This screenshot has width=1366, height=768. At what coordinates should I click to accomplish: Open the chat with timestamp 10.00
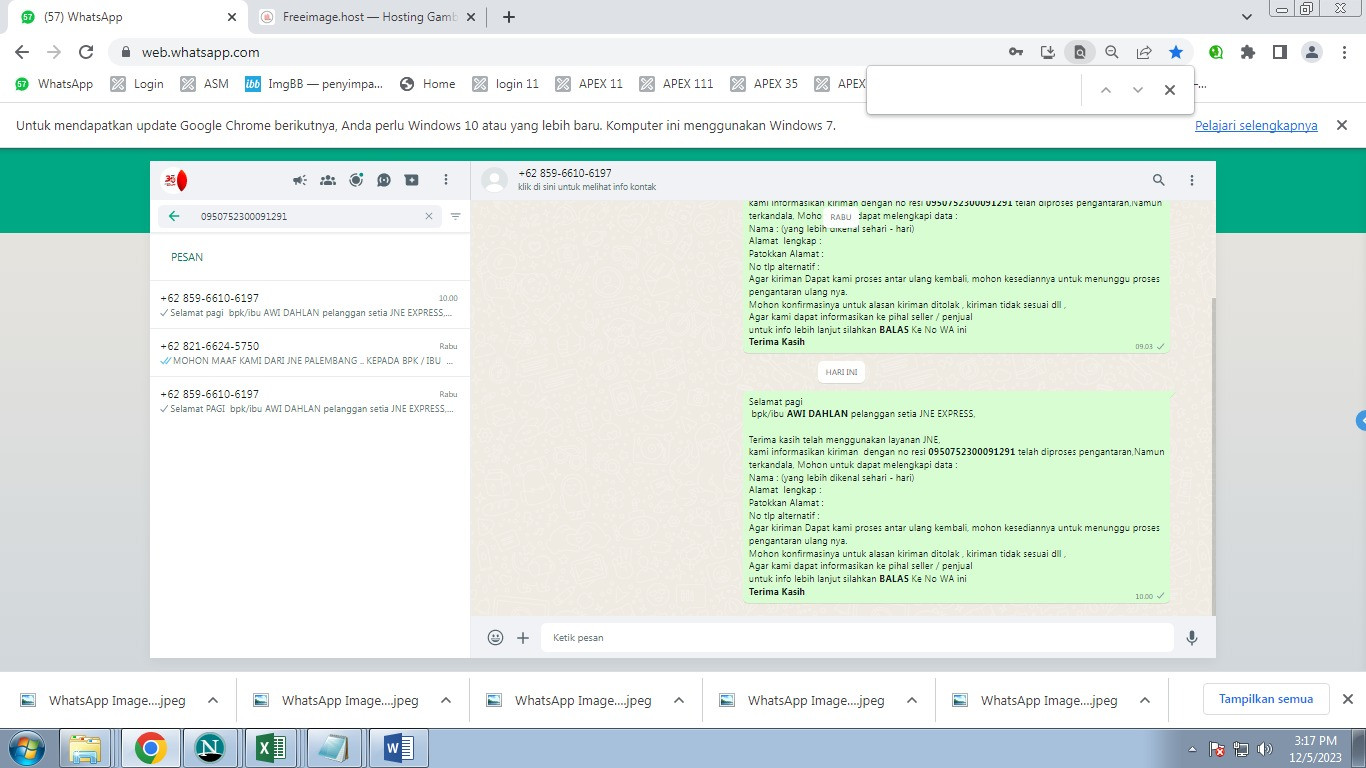pos(310,305)
